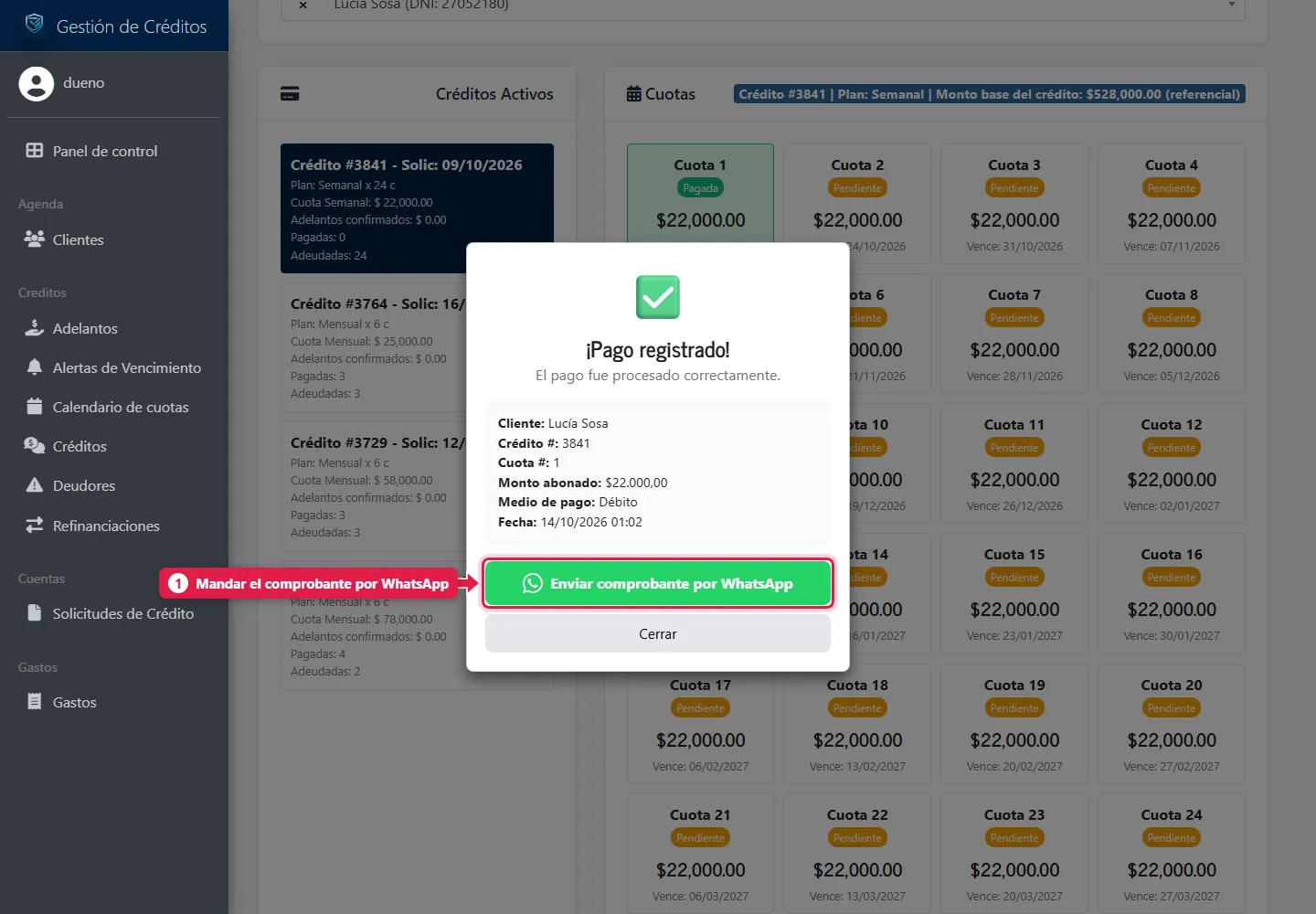Screen dimensions: 1316x914
Task: Click the Deudores warning triangle icon
Action: (35, 484)
